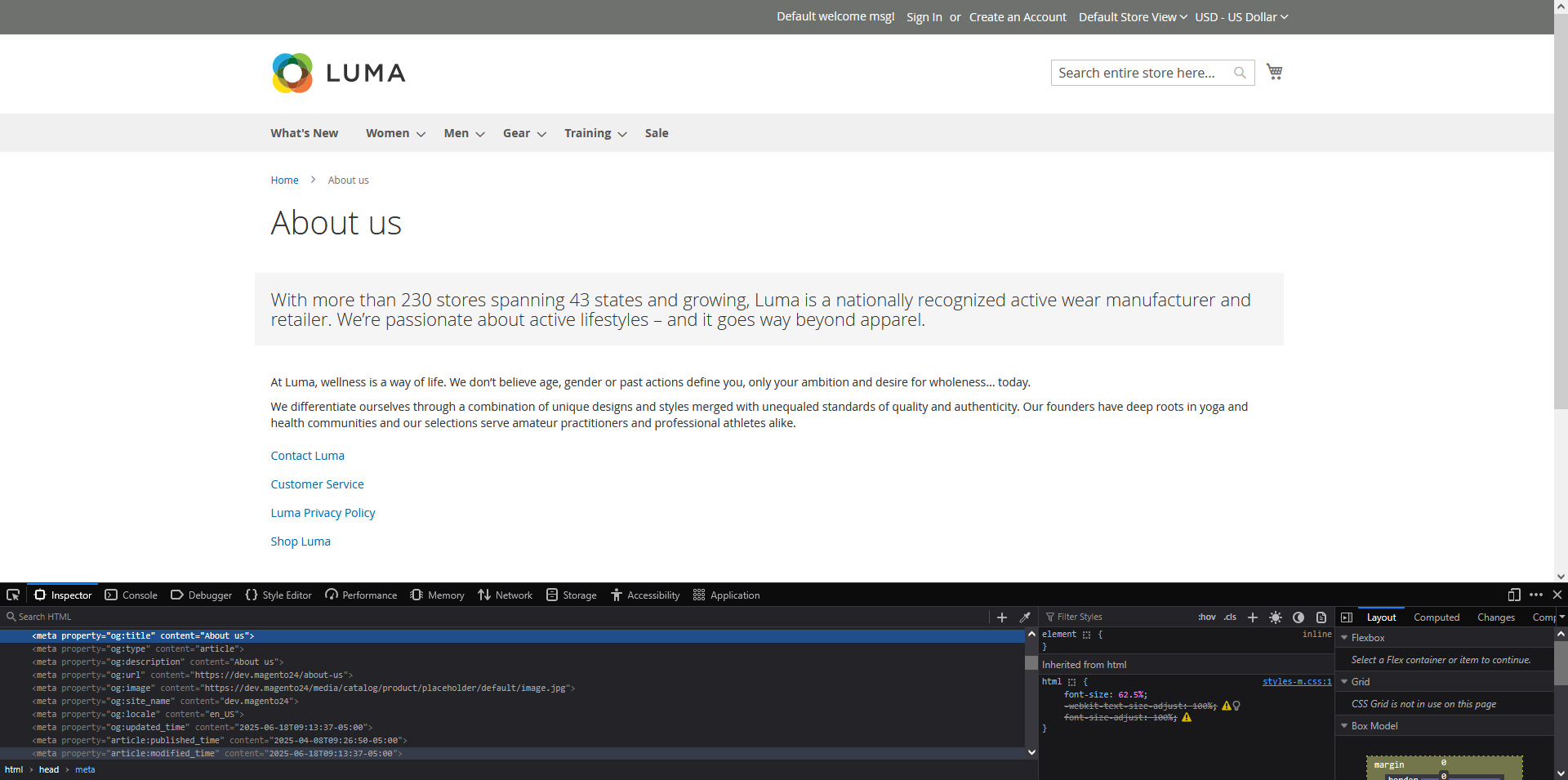Toggle the sidebar split pane icon

[x=1347, y=617]
